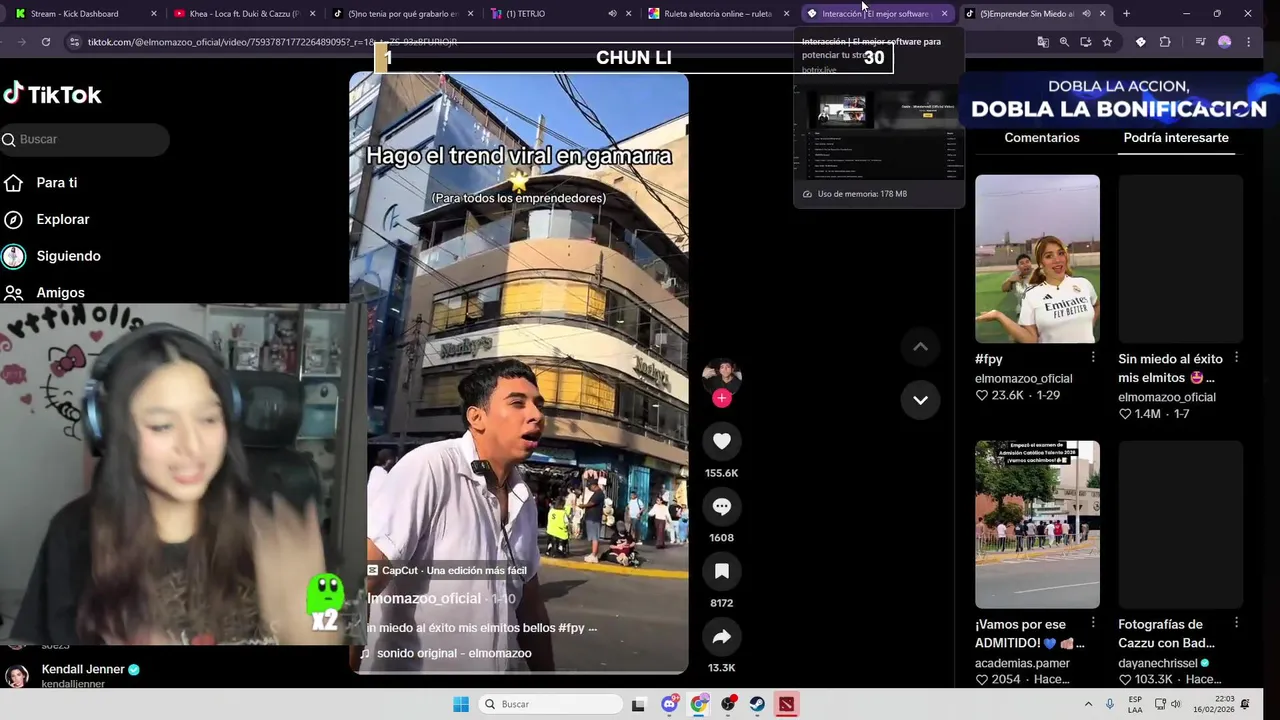This screenshot has height=720, width=1280.
Task: Bookmark the video with the save icon
Action: (x=721, y=571)
